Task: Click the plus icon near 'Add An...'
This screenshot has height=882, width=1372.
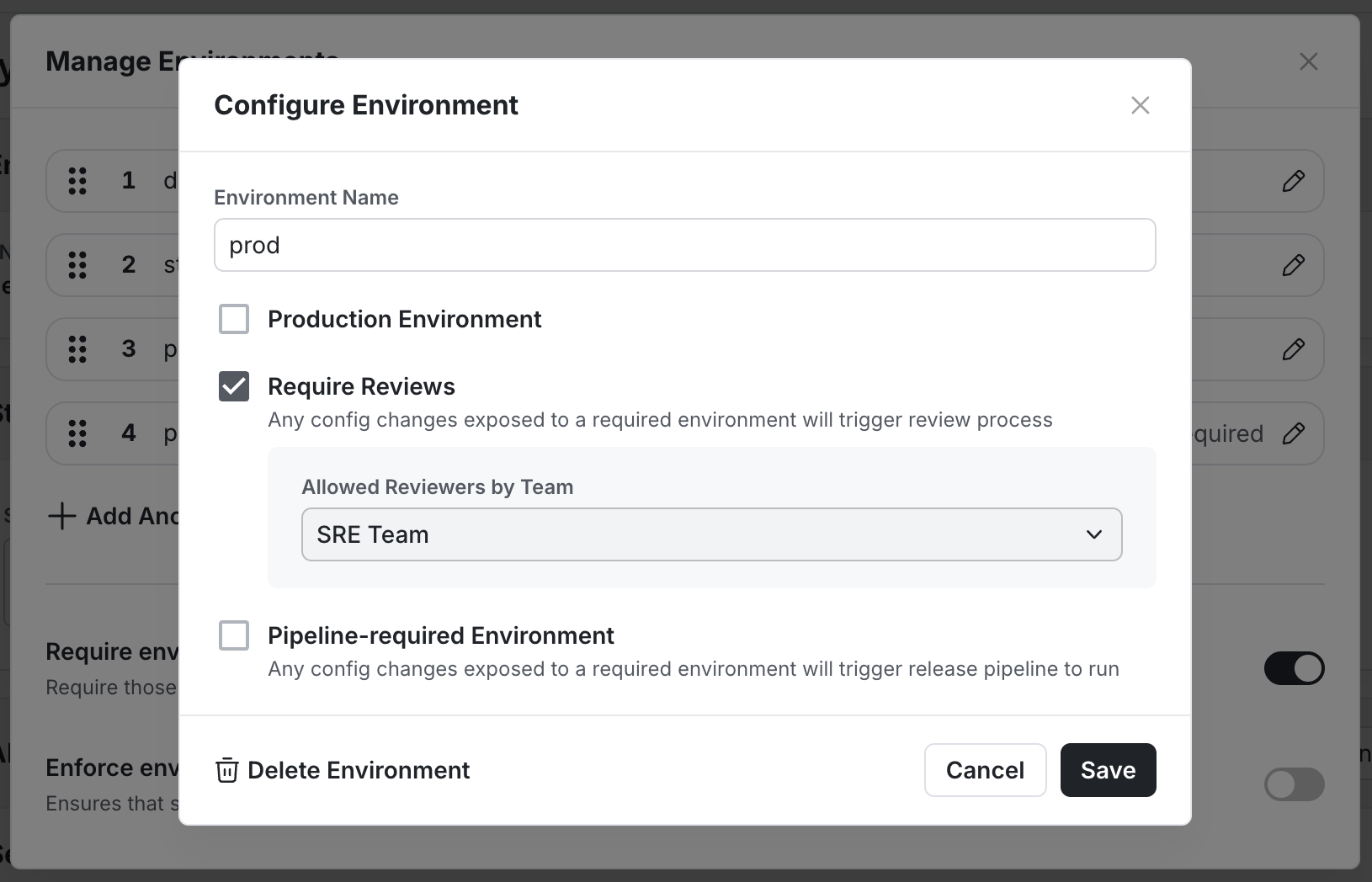Action: click(x=62, y=516)
